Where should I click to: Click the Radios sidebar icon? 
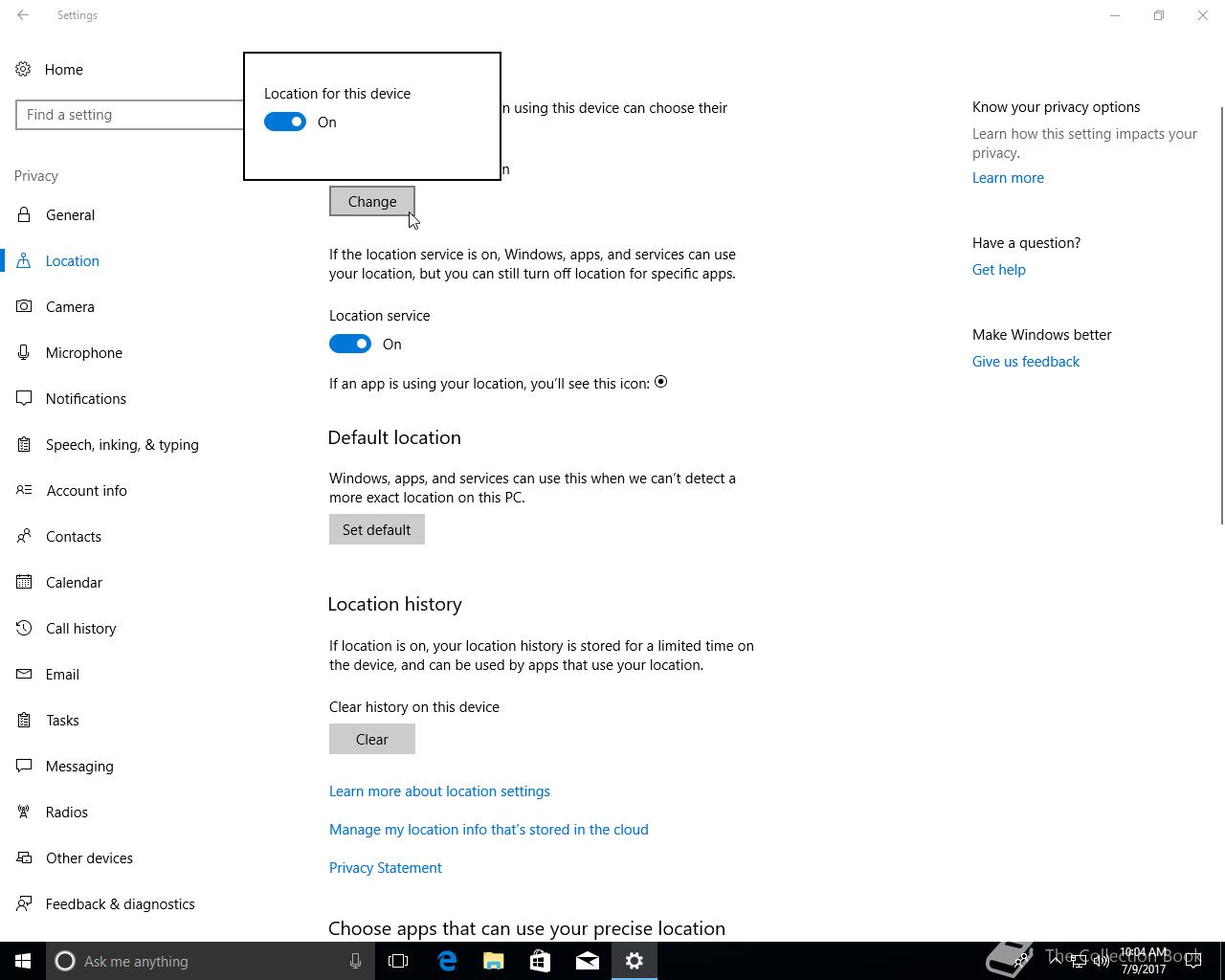[24, 812]
